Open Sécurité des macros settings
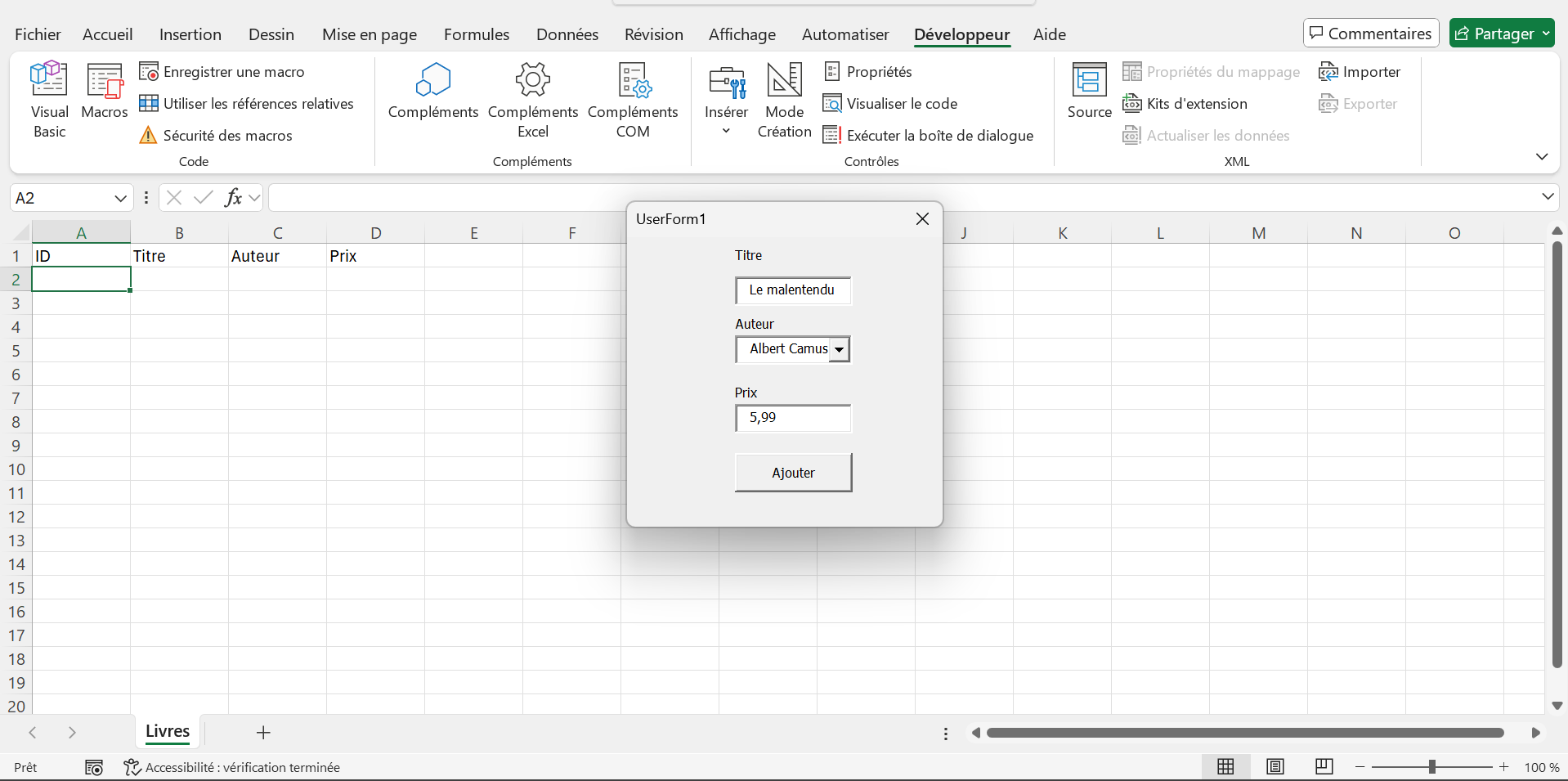 coord(216,136)
